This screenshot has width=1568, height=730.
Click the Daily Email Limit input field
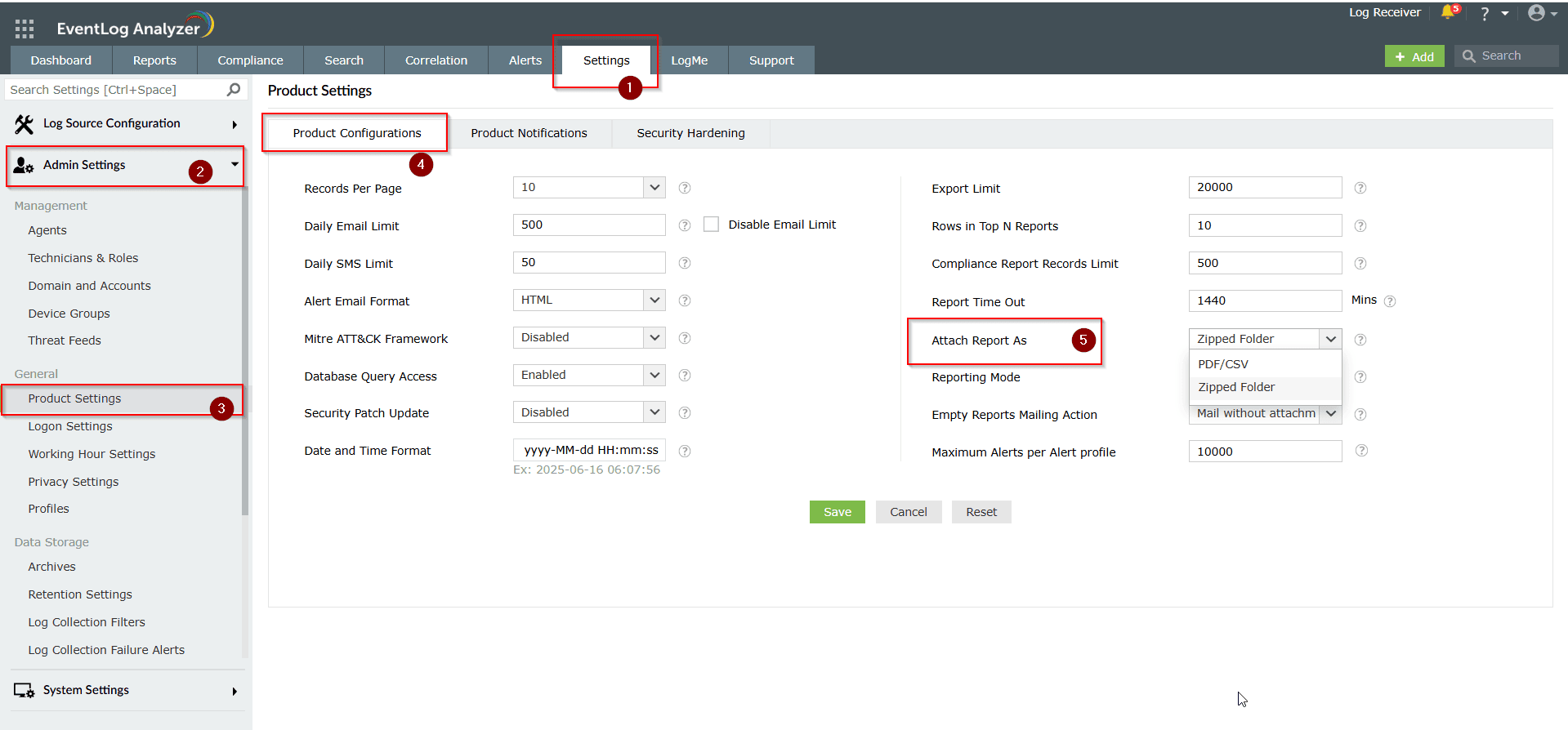[x=589, y=225]
